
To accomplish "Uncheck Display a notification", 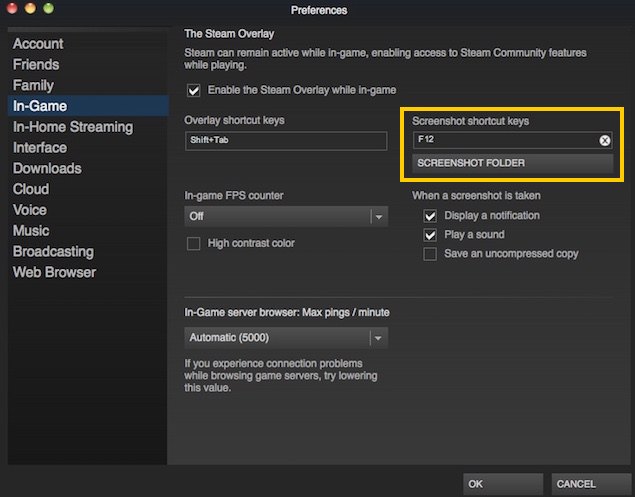I will pyautogui.click(x=430, y=216).
